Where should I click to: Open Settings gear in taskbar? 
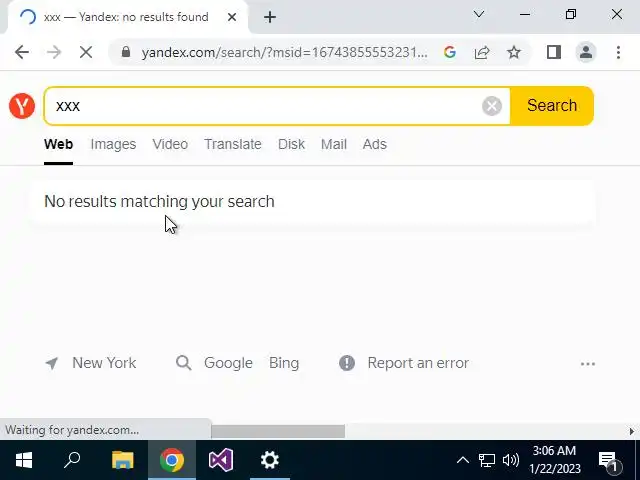pos(269,460)
